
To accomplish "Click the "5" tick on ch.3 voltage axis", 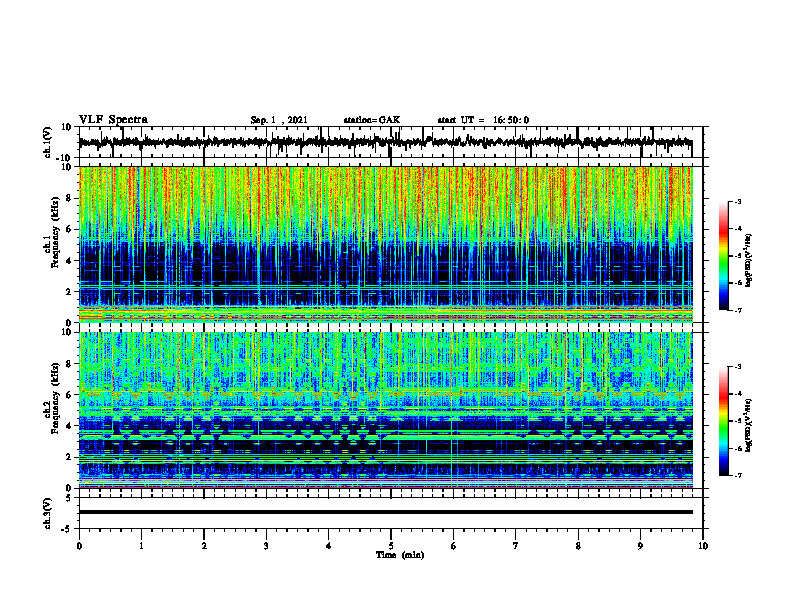I will click(x=69, y=498).
